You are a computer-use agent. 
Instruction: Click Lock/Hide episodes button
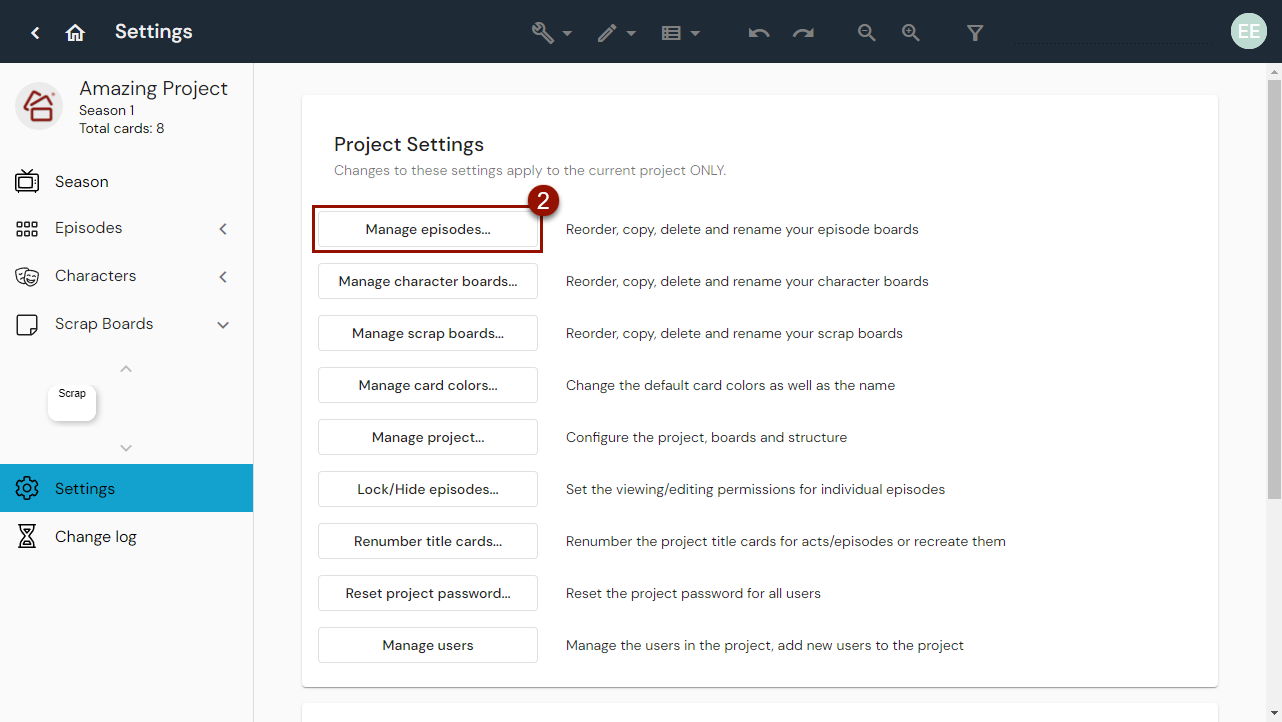coord(428,489)
